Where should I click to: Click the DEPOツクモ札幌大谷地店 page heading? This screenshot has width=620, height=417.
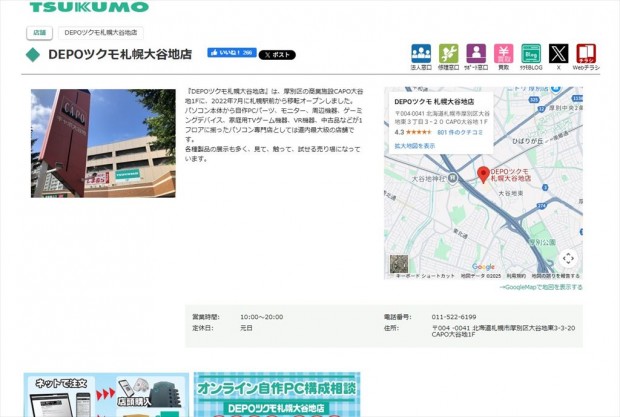[x=120, y=54]
